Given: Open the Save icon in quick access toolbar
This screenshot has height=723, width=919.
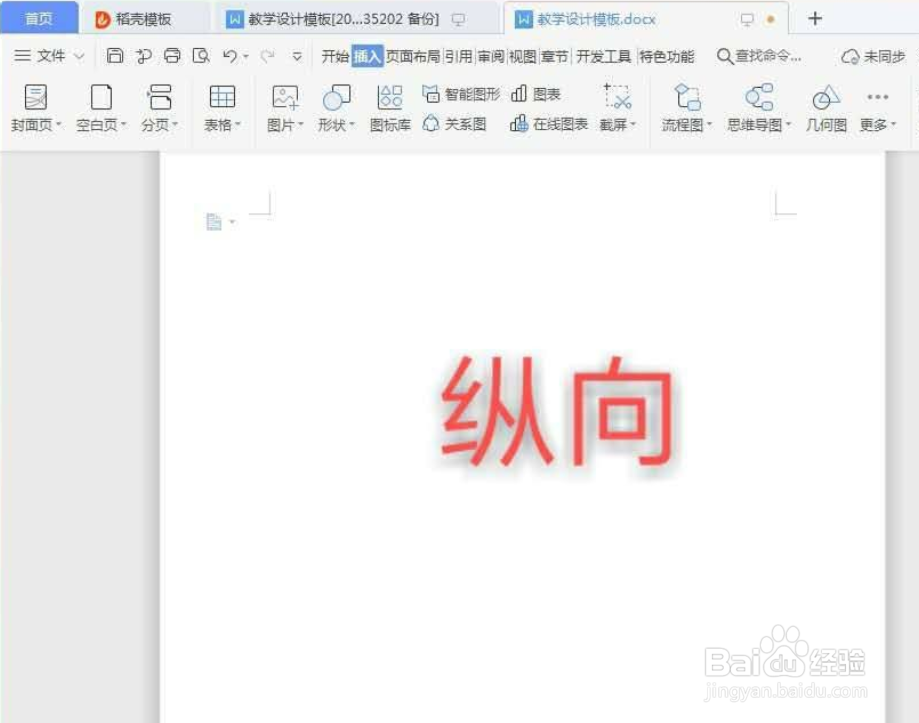Looking at the screenshot, I should point(113,57).
